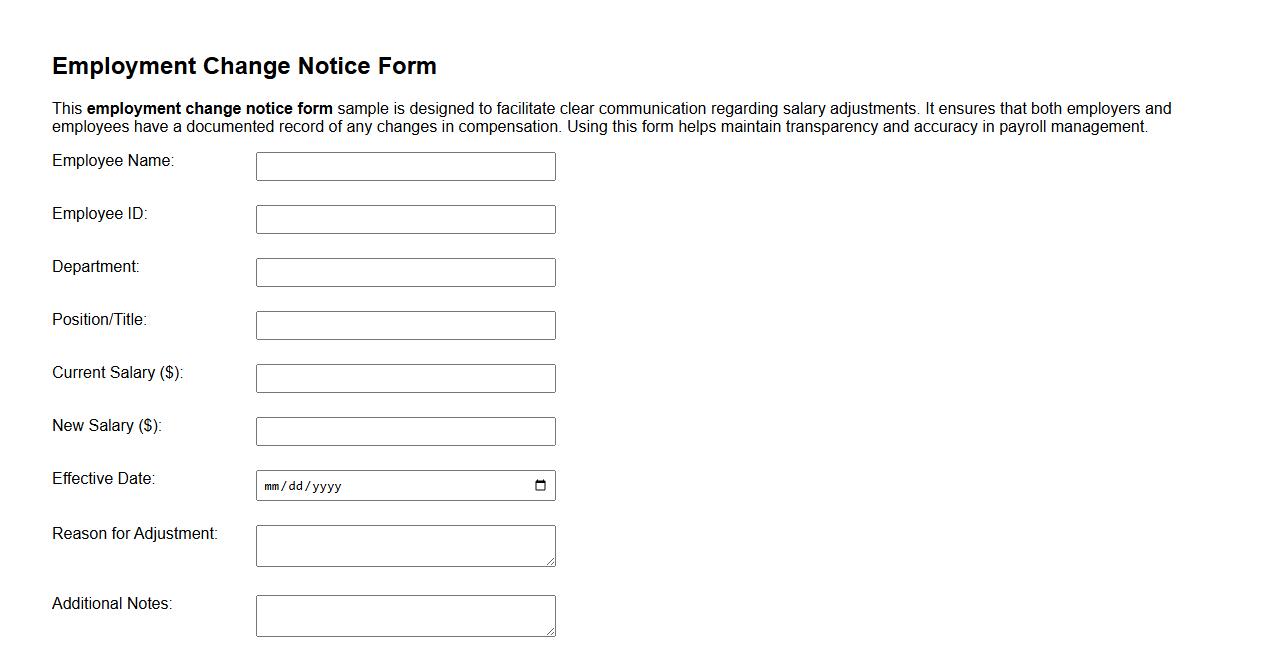The width and height of the screenshot is (1278, 650).
Task: Click the Employment Change Notice Form heading
Action: (244, 66)
